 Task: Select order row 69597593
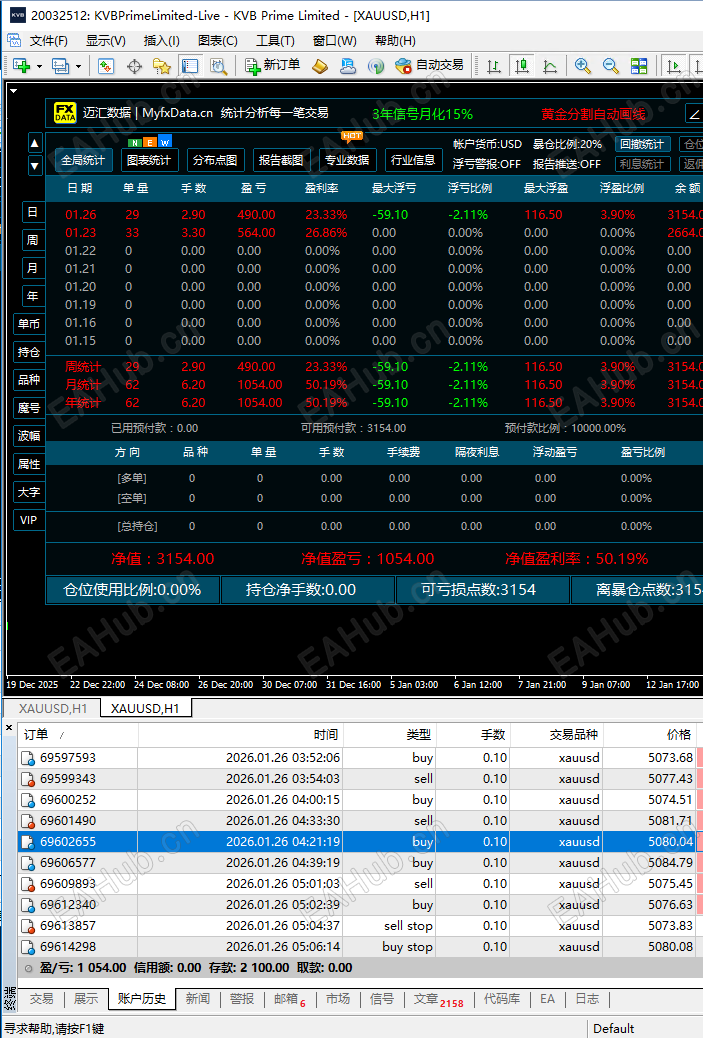coord(357,757)
